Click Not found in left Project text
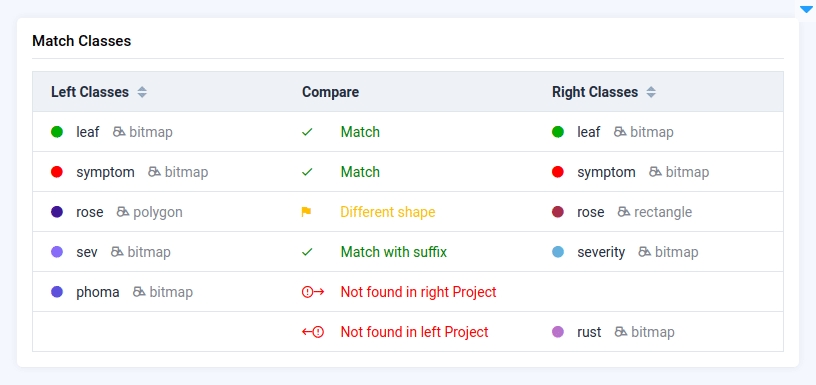The width and height of the screenshot is (816, 385). tap(414, 332)
